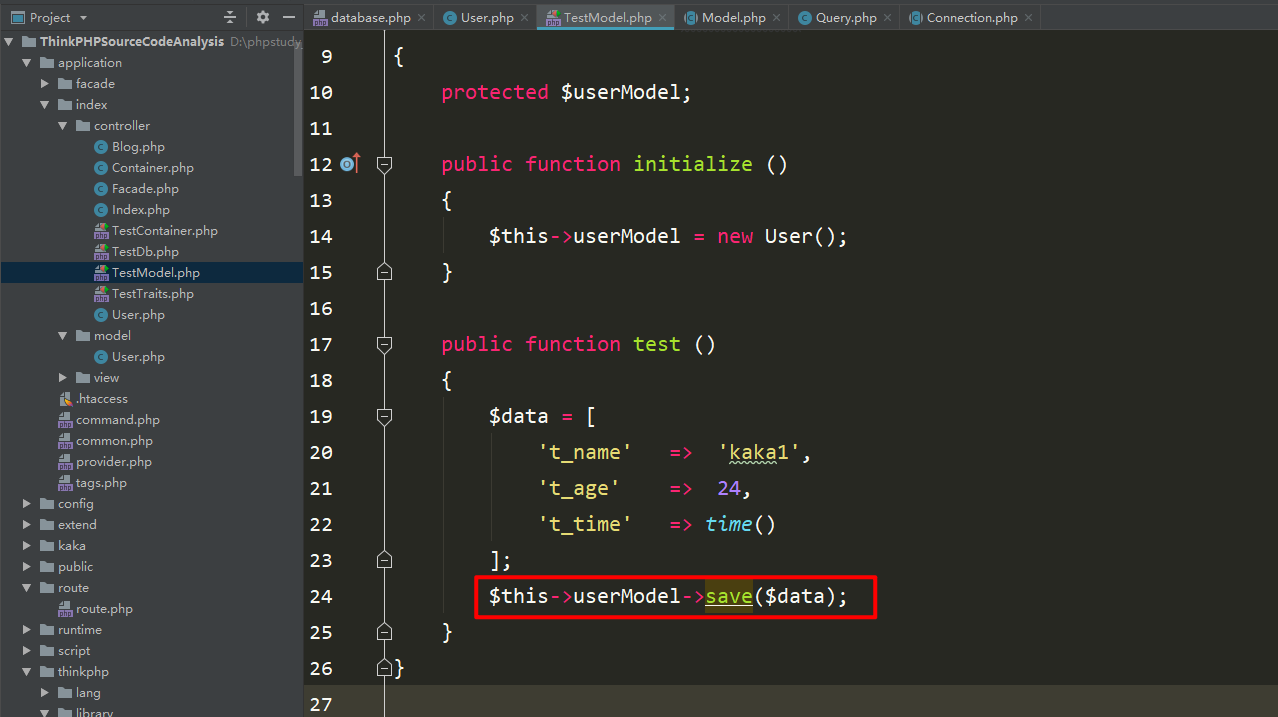The image size is (1278, 717).
Task: Switch to Model.php tab
Action: (x=733, y=18)
